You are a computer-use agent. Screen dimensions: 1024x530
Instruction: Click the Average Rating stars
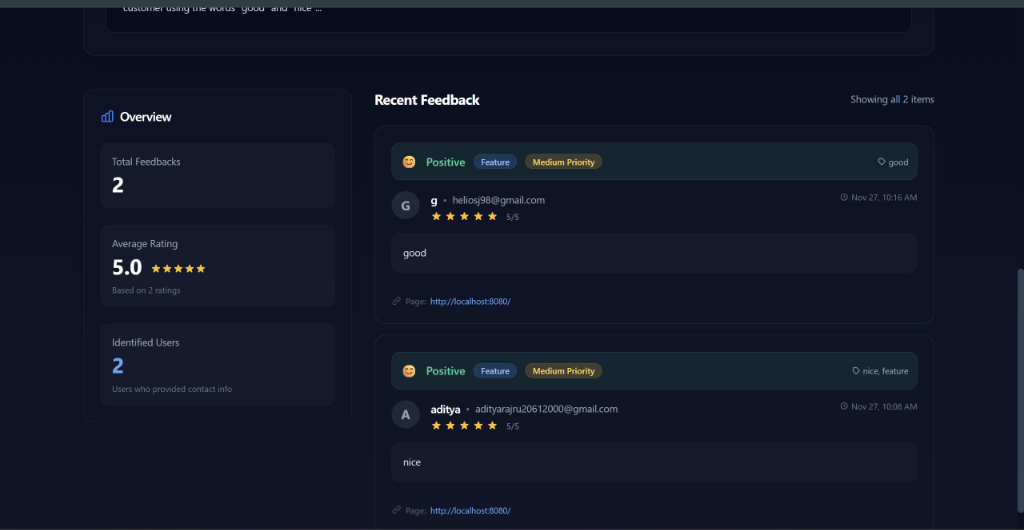[x=178, y=268]
